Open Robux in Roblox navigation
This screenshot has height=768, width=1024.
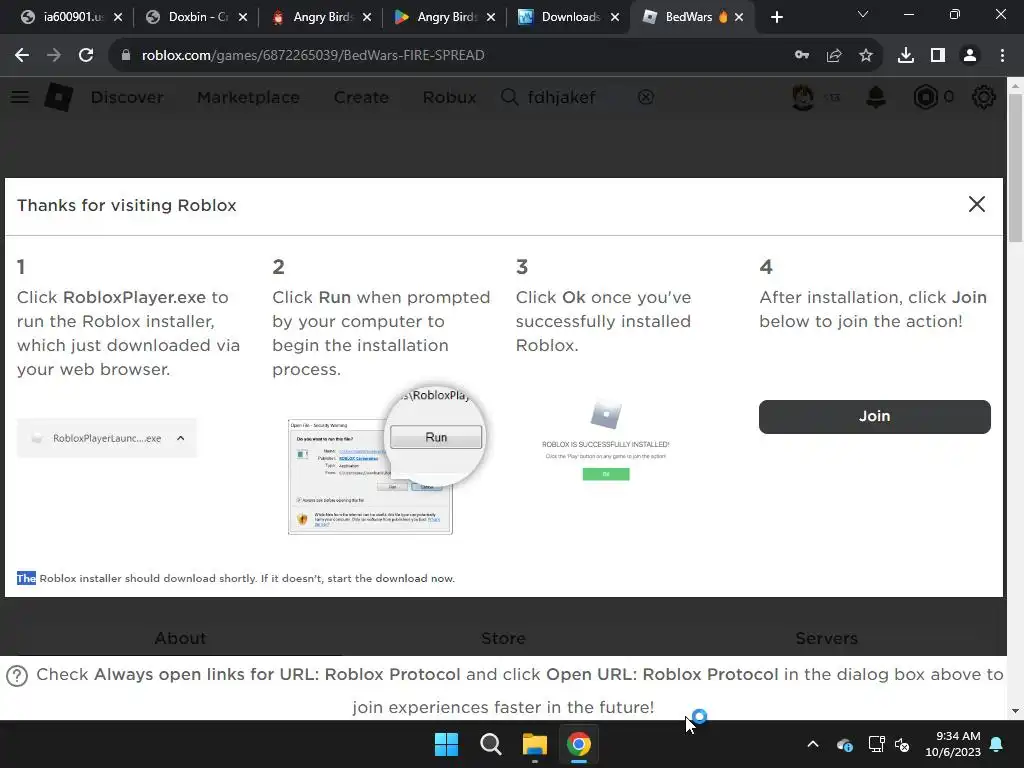449,97
